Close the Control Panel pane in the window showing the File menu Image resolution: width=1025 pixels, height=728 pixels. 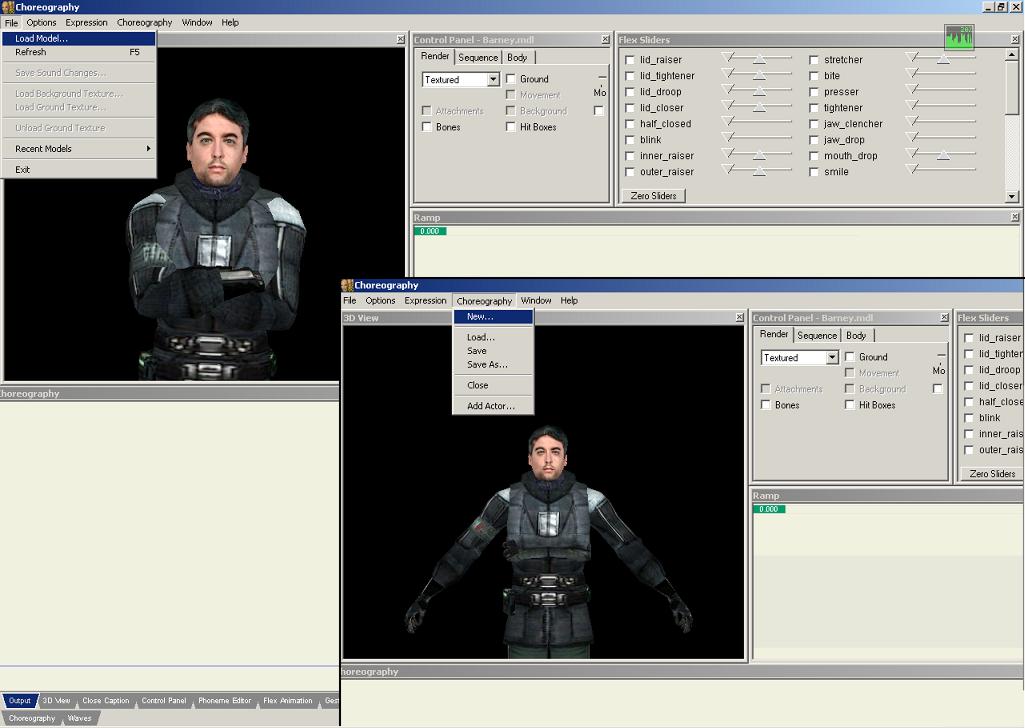pyautogui.click(x=605, y=40)
